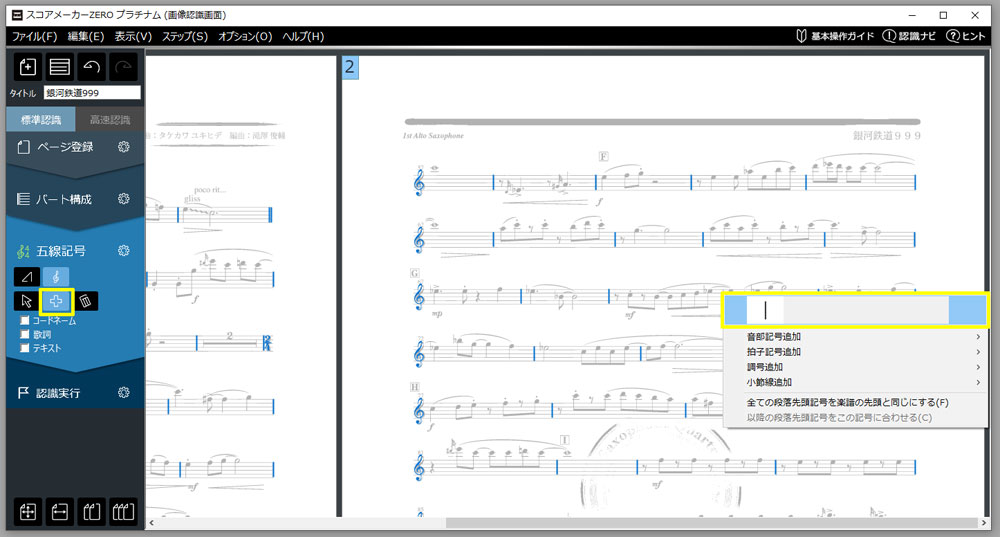Switch to 高速認識 tab
1000x537 pixels.
[110, 120]
